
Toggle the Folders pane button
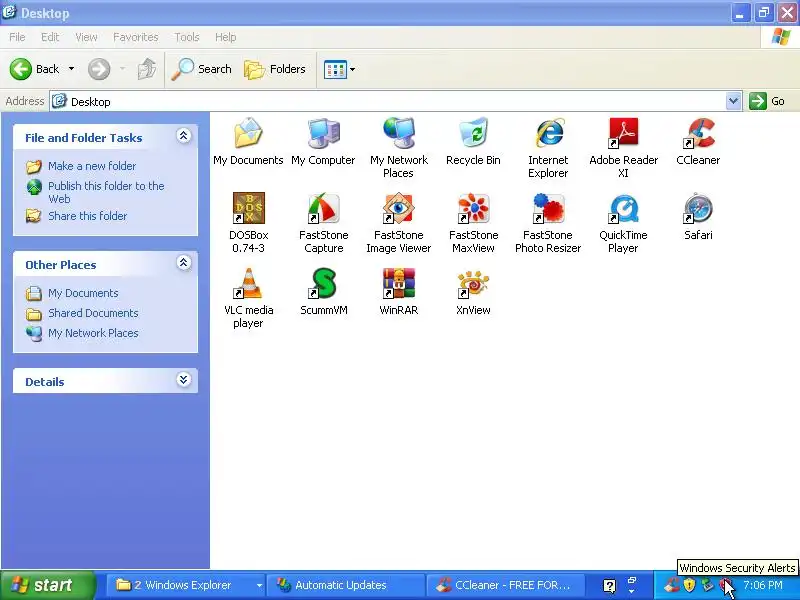[x=274, y=69]
